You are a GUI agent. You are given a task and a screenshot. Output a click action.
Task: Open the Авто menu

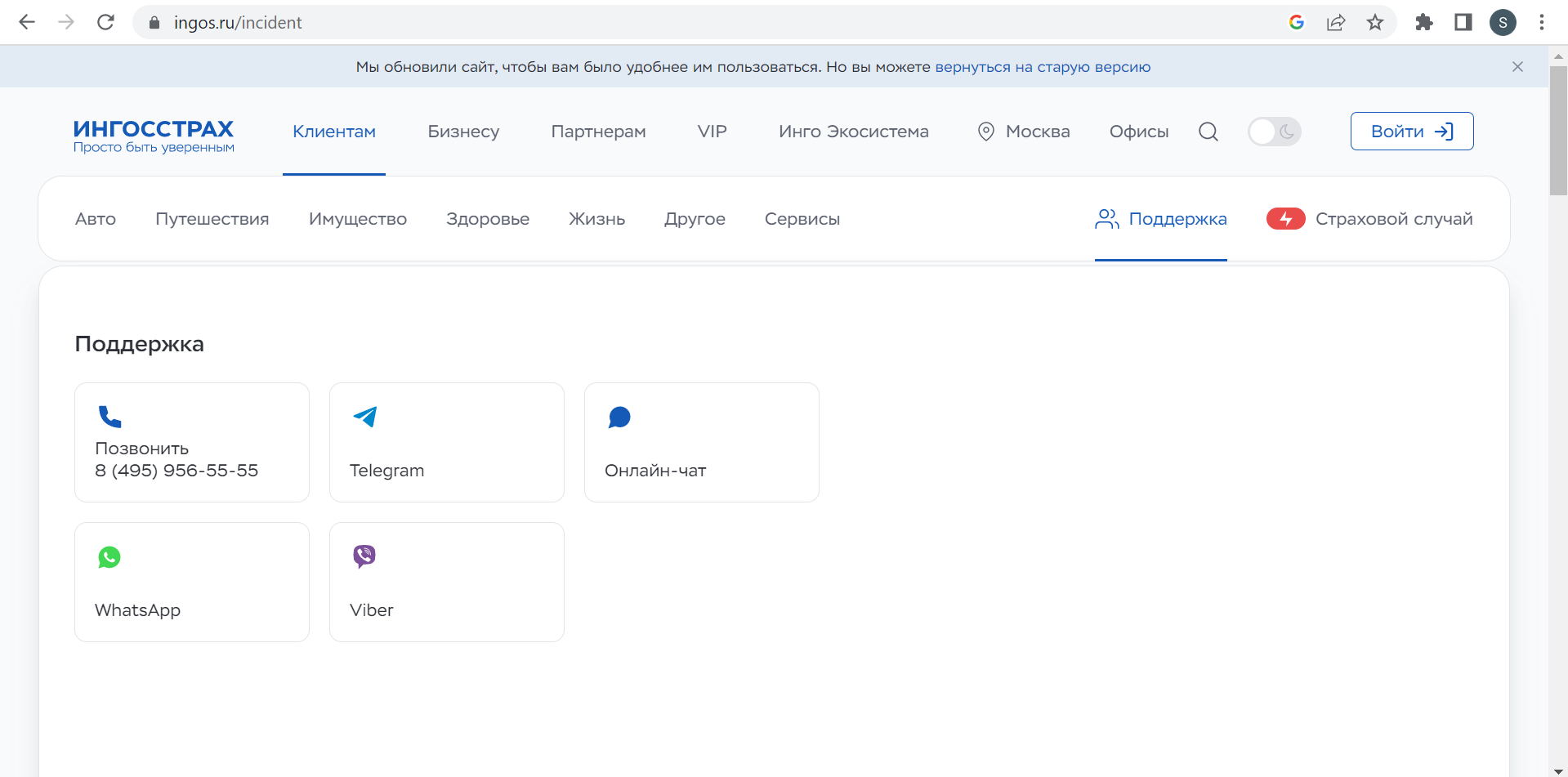coord(96,219)
